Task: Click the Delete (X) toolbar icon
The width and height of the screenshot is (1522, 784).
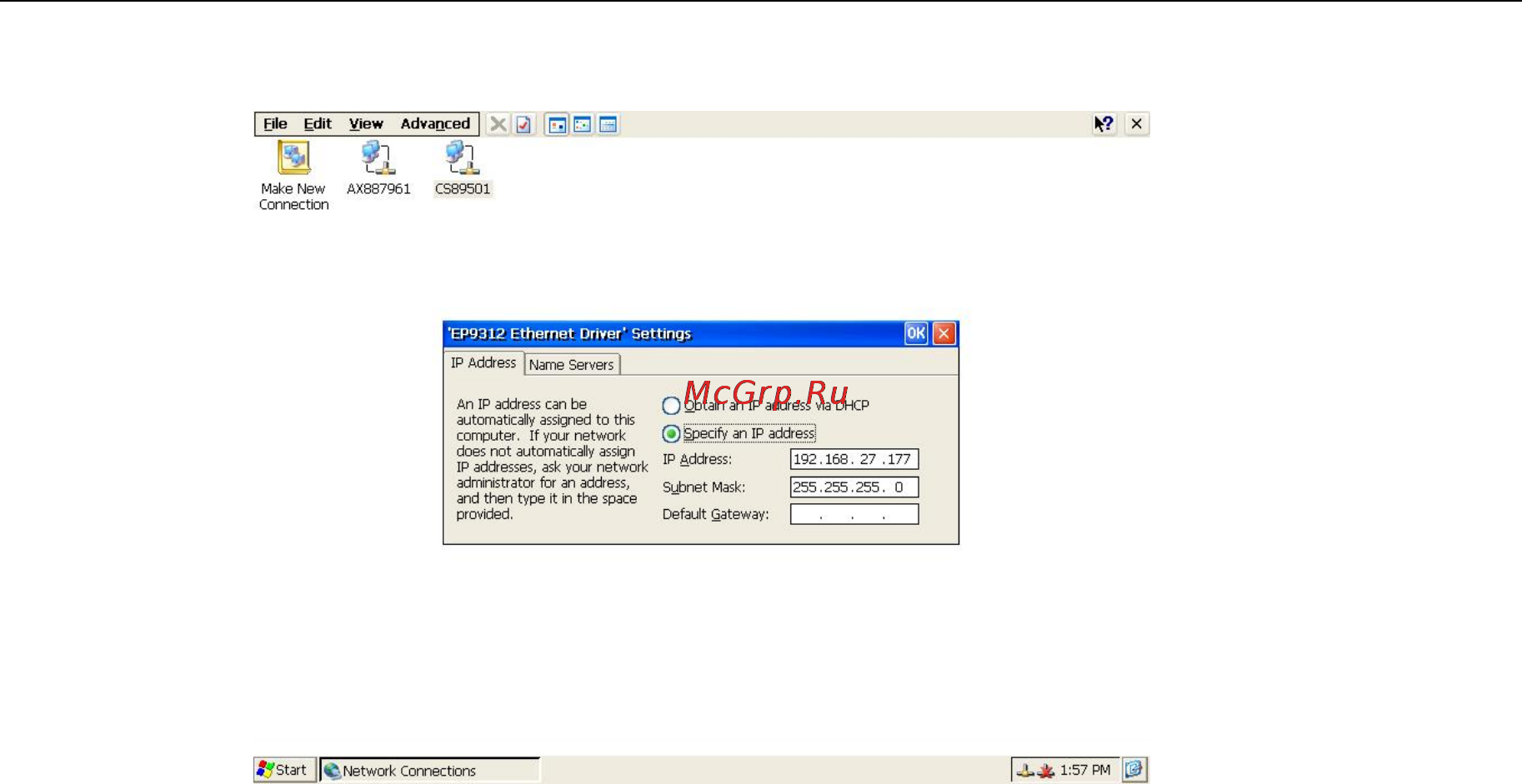Action: click(x=498, y=124)
